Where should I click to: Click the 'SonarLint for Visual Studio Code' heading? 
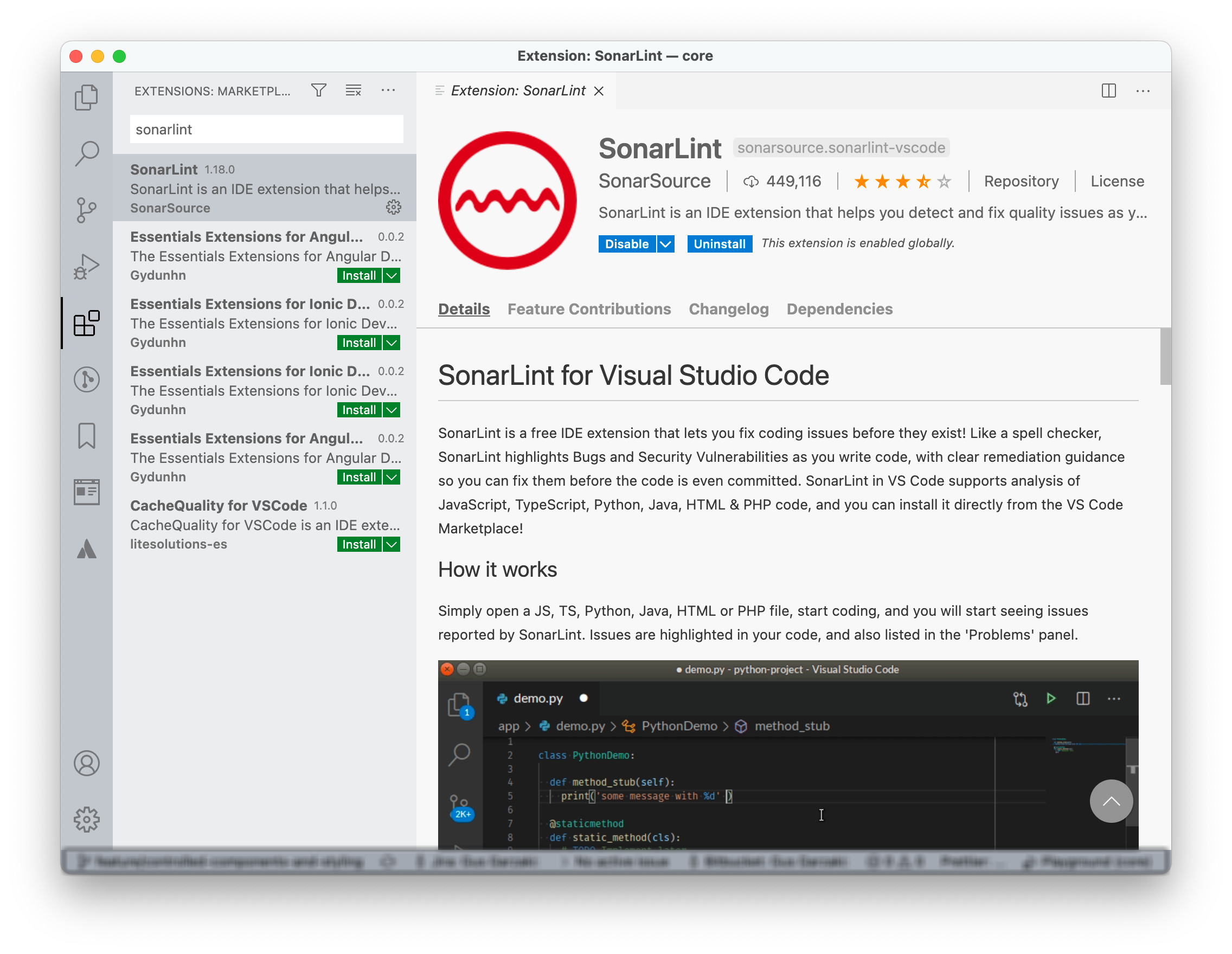(x=633, y=375)
